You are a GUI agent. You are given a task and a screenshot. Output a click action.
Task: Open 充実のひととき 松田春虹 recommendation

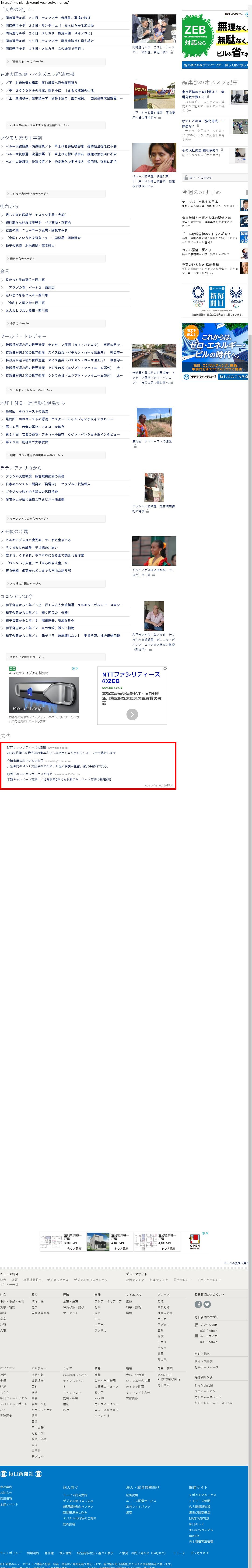tap(200, 265)
